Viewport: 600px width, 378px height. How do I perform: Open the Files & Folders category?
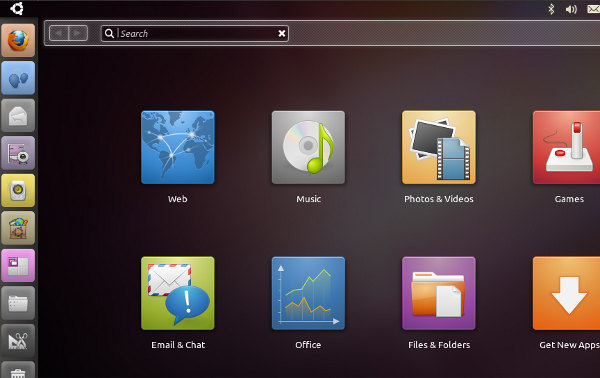[x=439, y=293]
